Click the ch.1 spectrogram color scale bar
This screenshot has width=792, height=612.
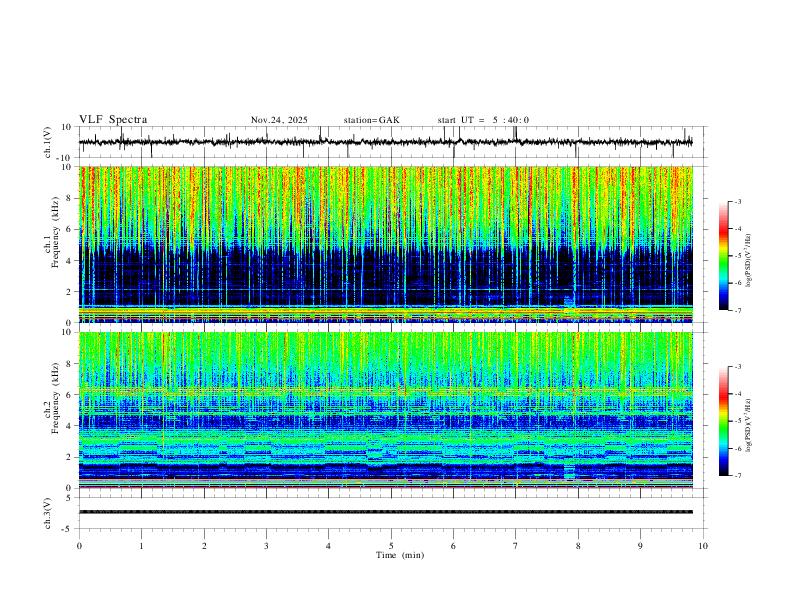pyautogui.click(x=723, y=256)
